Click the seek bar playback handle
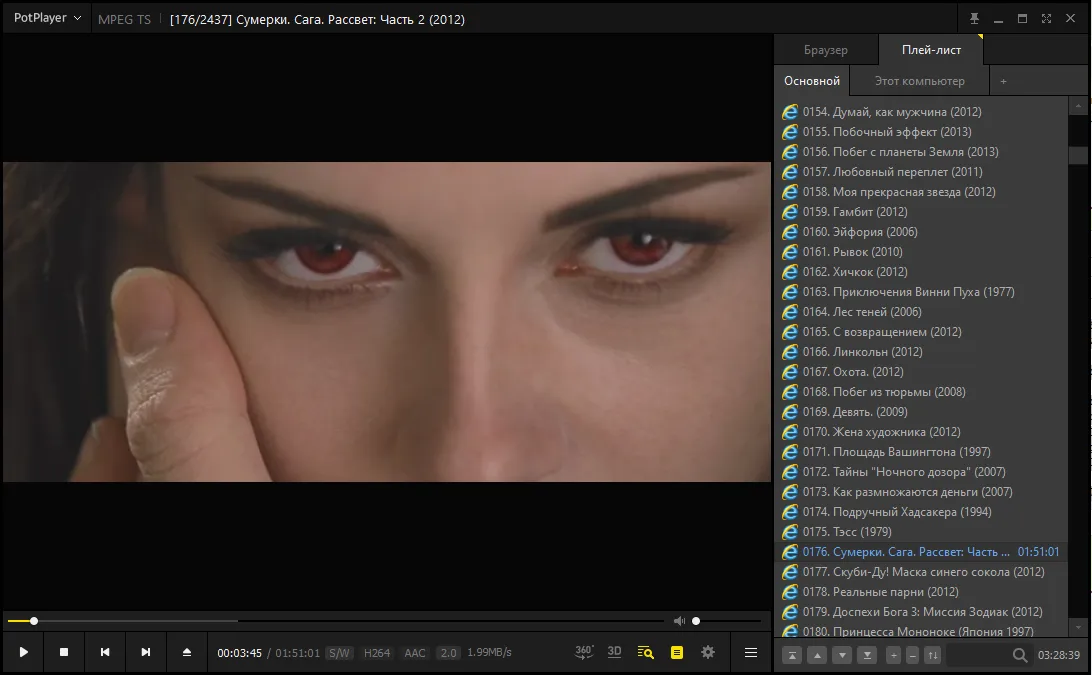This screenshot has width=1092, height=675. (x=33, y=621)
